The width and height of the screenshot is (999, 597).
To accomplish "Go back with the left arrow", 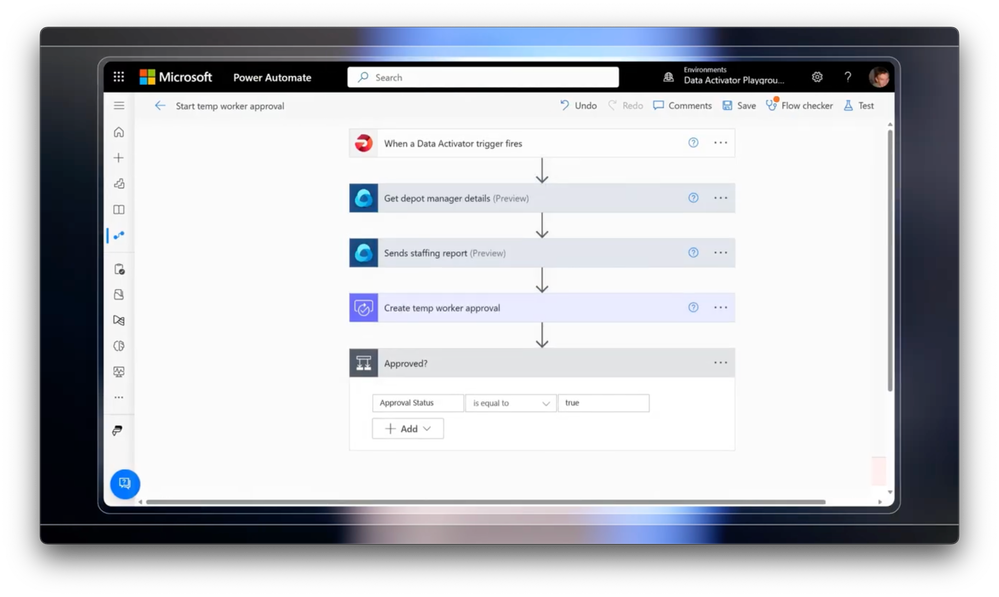I will (x=160, y=106).
